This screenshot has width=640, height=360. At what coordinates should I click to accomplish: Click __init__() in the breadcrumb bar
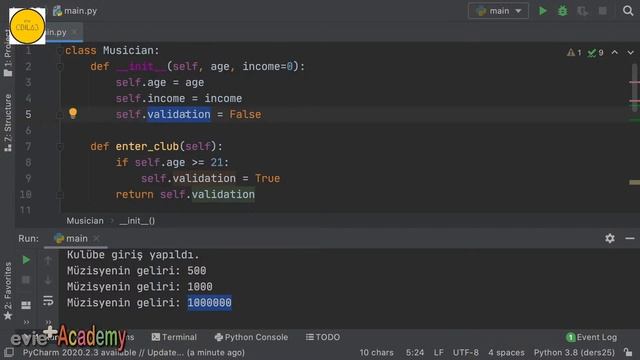coord(137,221)
